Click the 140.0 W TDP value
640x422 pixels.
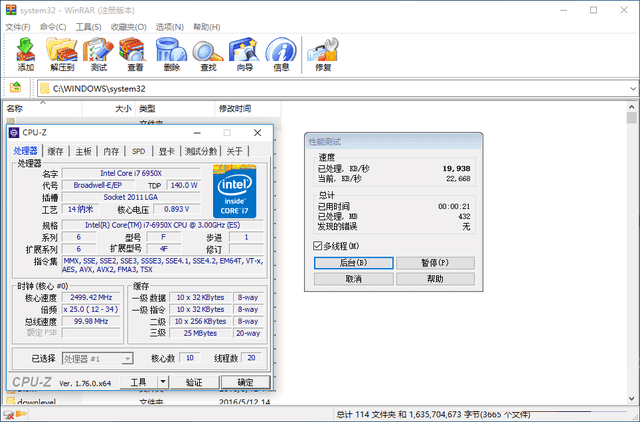point(184,185)
